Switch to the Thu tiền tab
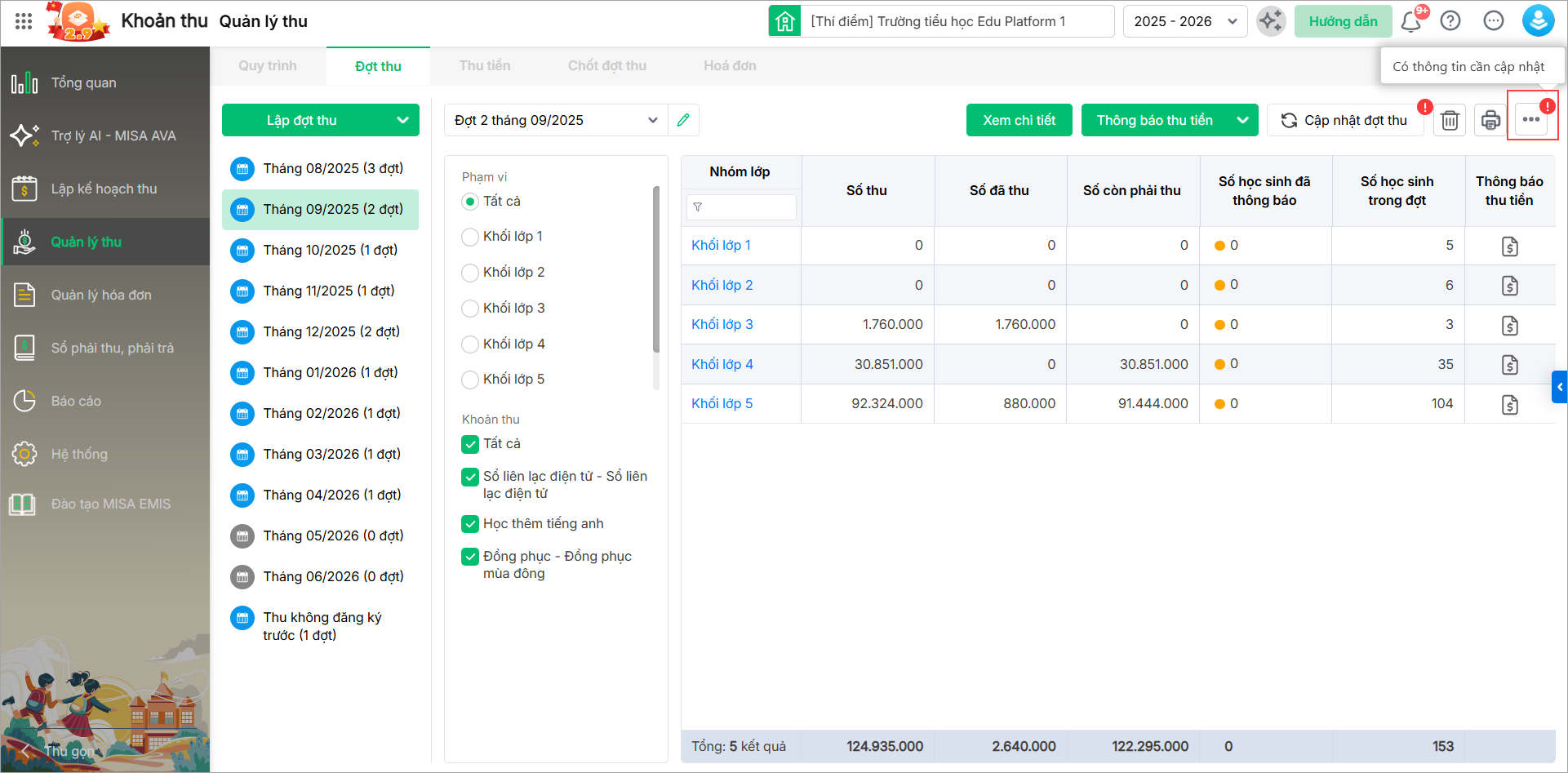1568x773 pixels. pyautogui.click(x=484, y=66)
